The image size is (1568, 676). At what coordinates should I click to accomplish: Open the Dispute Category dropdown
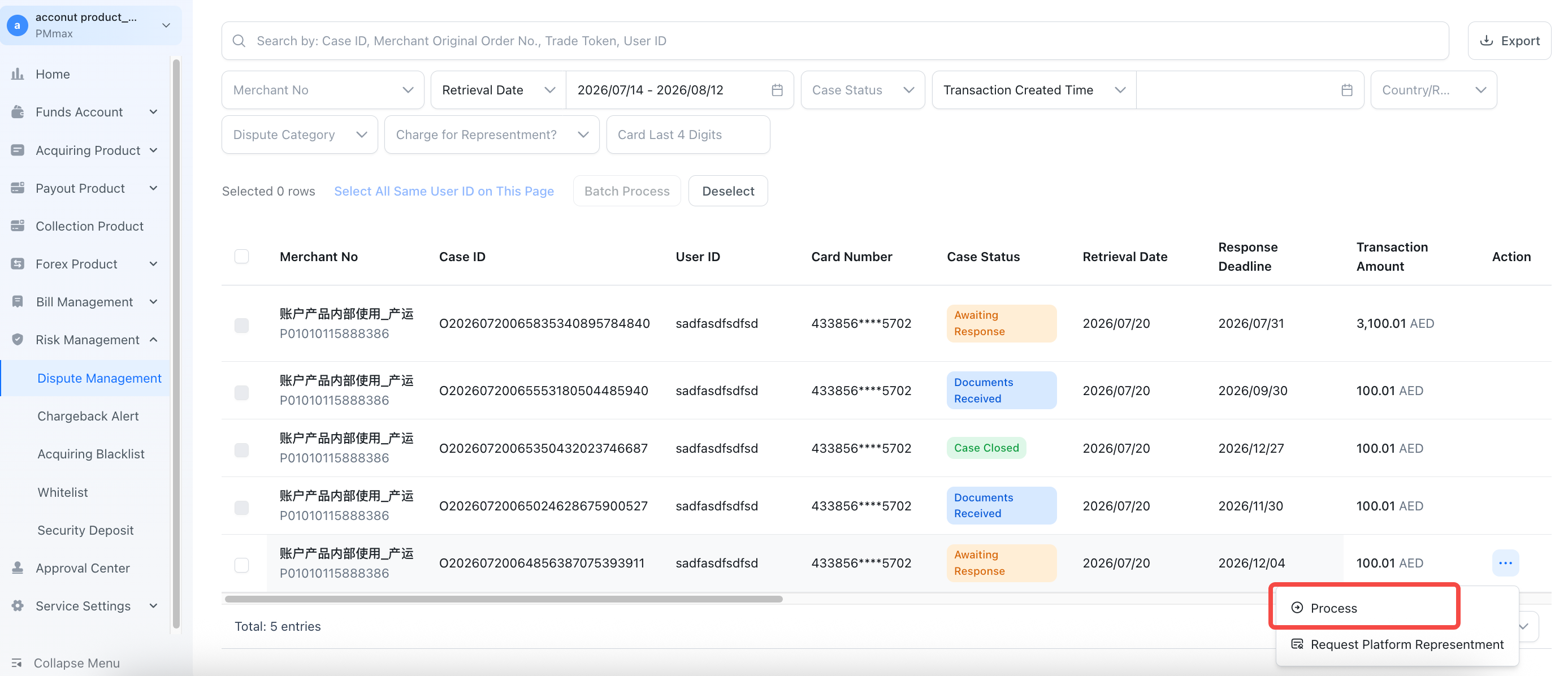click(x=300, y=135)
